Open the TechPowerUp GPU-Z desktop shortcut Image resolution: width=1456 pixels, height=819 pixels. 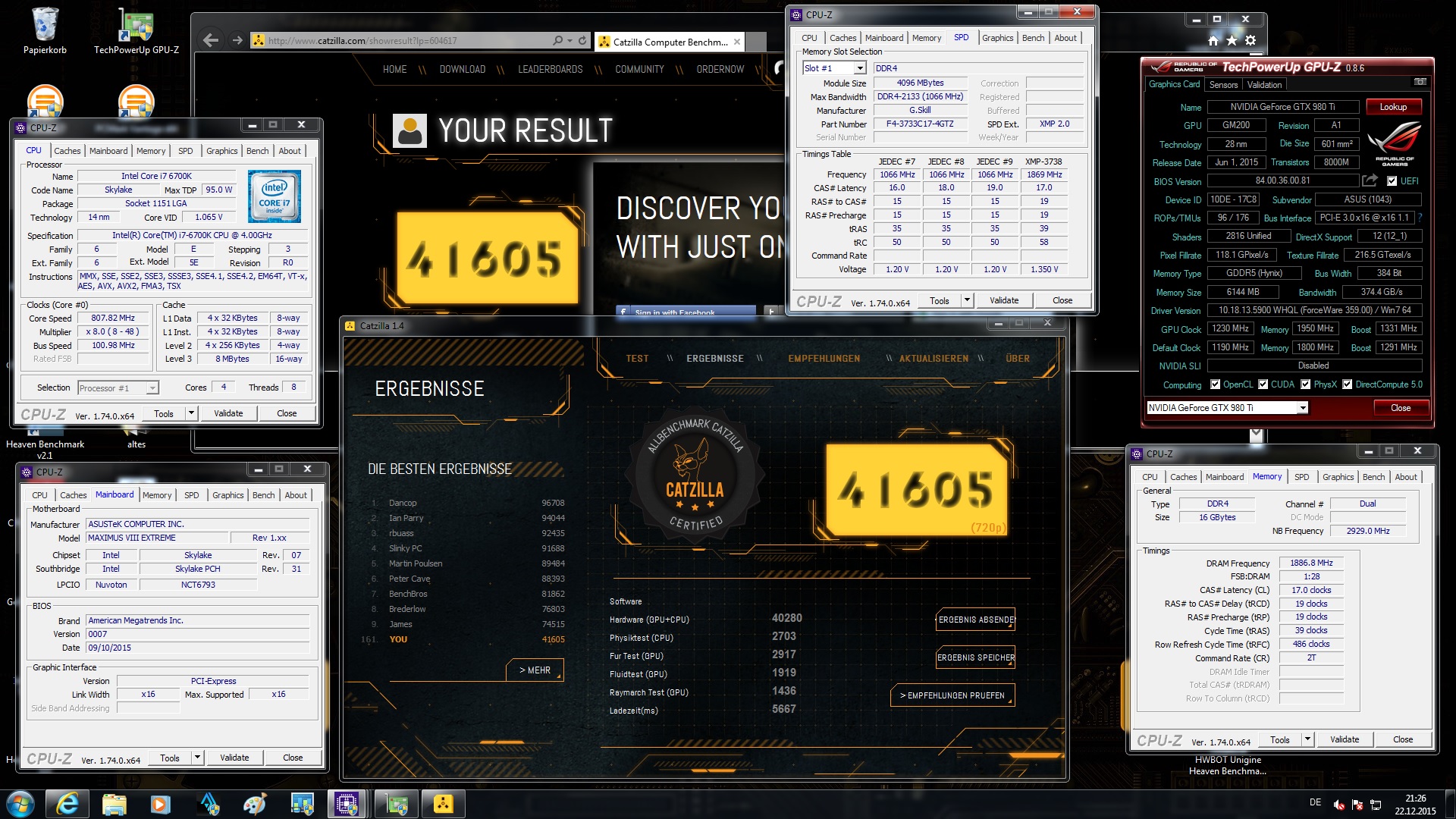pos(136,30)
